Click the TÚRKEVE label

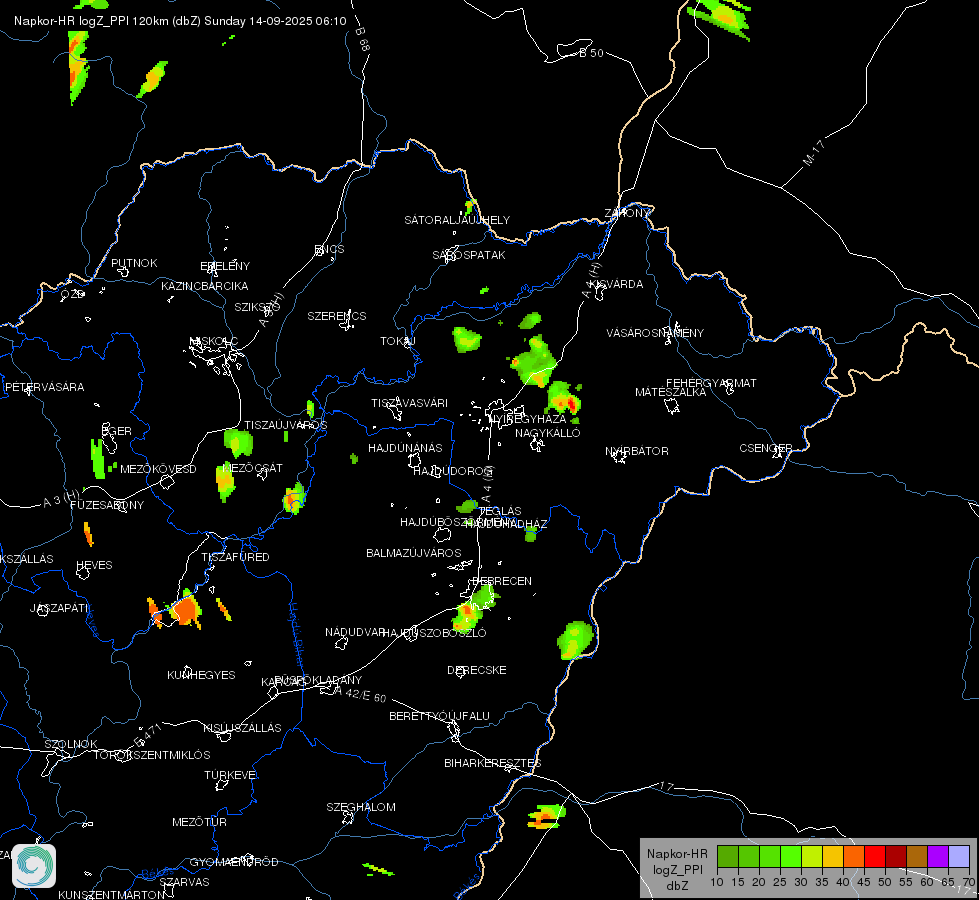[231, 775]
